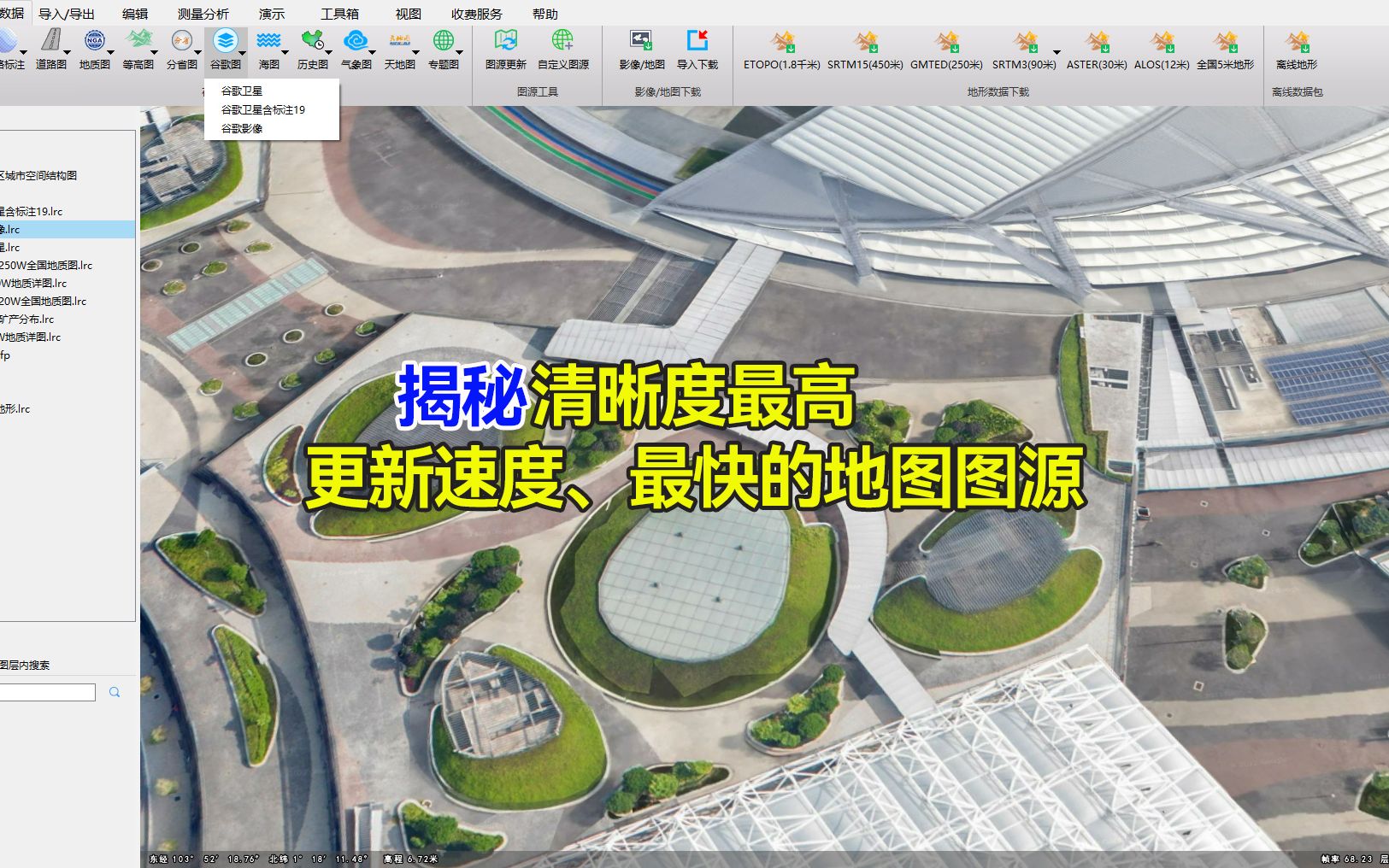Expand the 专题图 dropdown arrow
Viewport: 1389px width, 868px height.
pyautogui.click(x=460, y=53)
